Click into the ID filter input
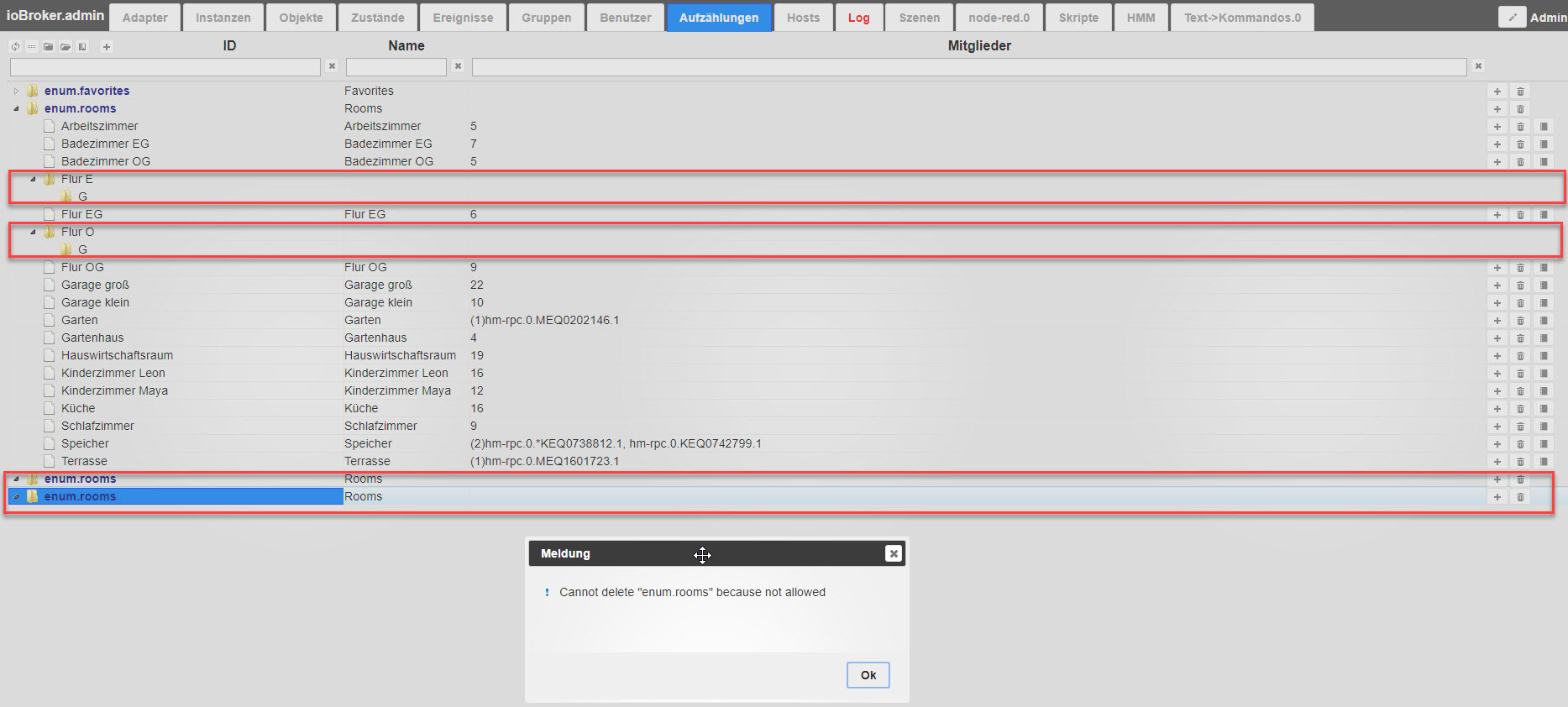 tap(165, 66)
